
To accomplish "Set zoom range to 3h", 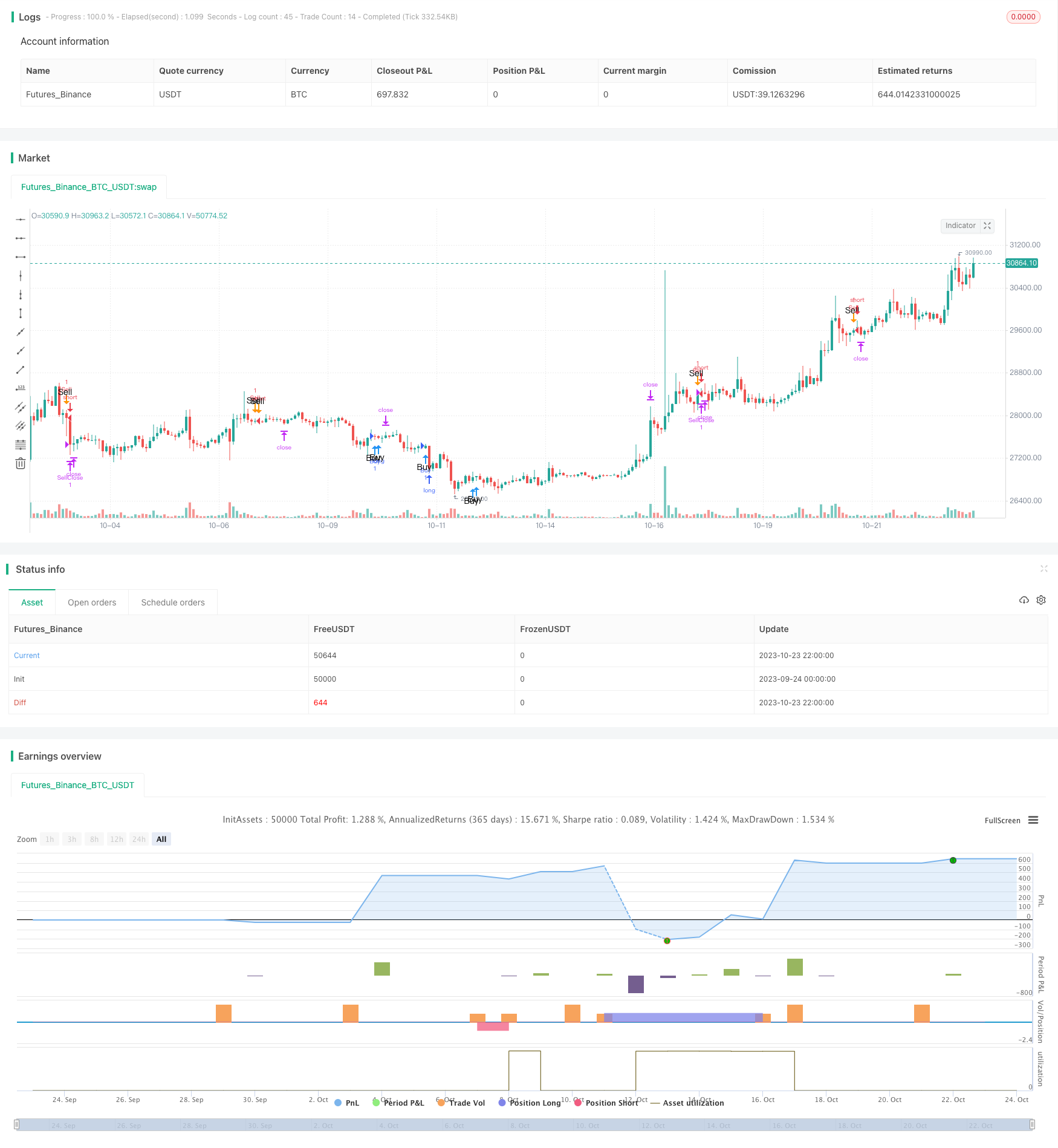I will pos(72,839).
